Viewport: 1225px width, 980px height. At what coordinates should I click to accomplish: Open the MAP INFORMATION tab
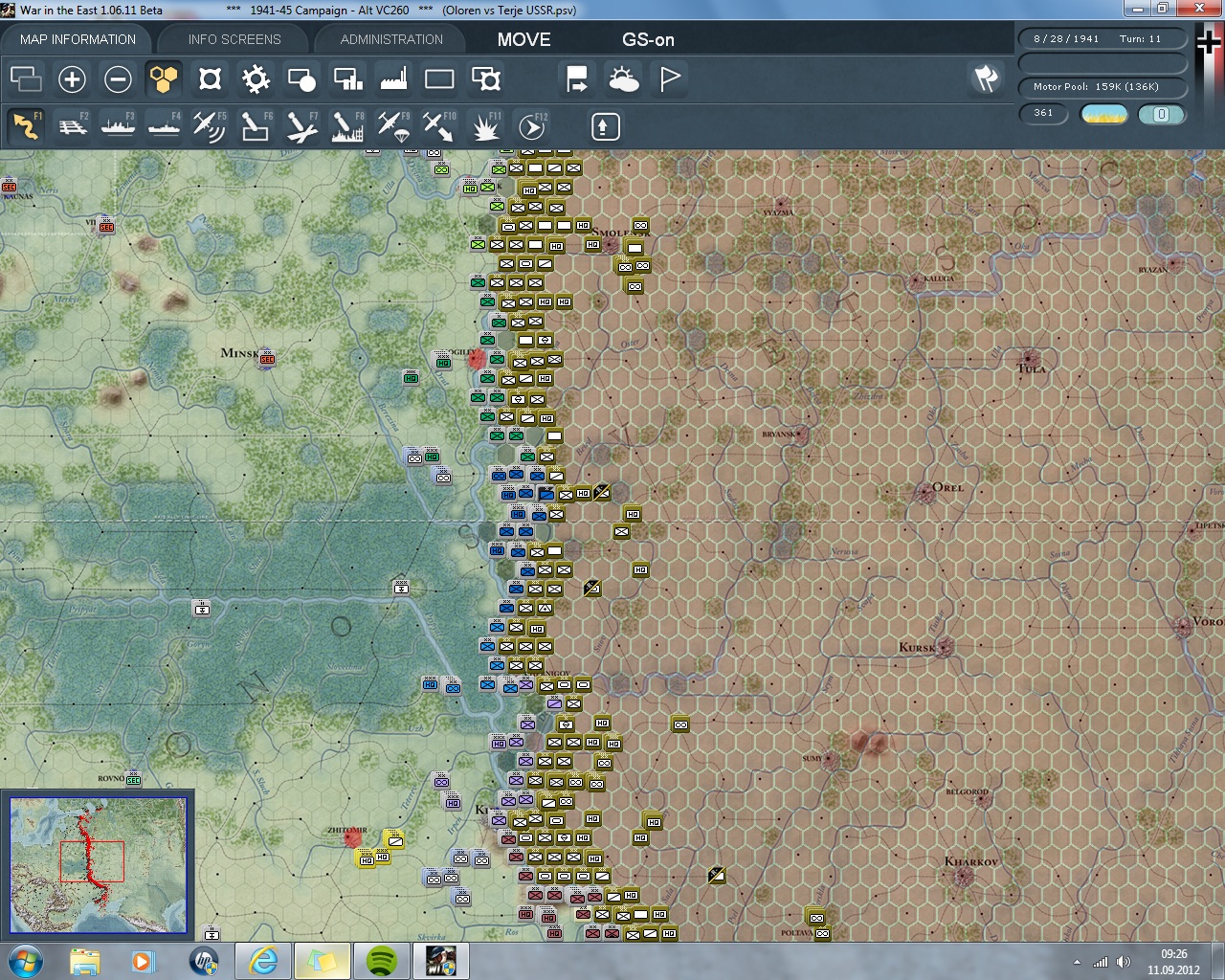[78, 39]
